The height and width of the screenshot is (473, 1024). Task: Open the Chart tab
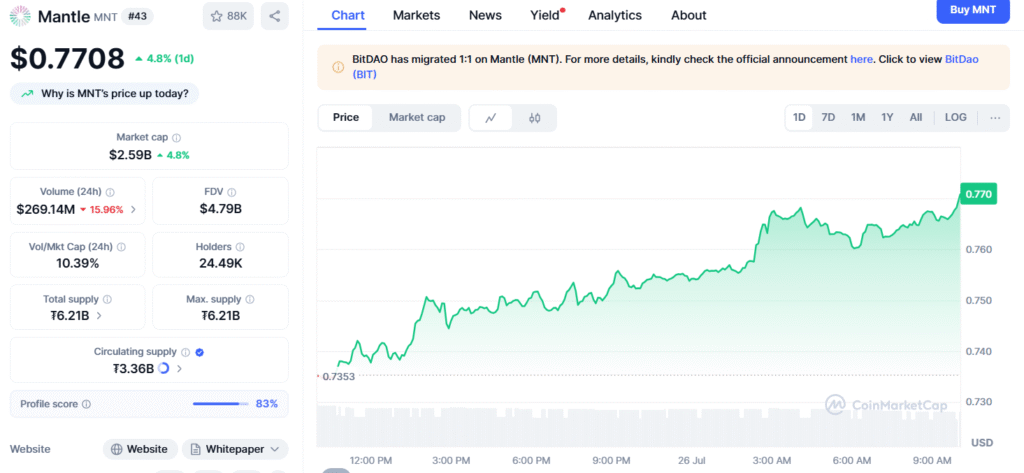(x=348, y=15)
